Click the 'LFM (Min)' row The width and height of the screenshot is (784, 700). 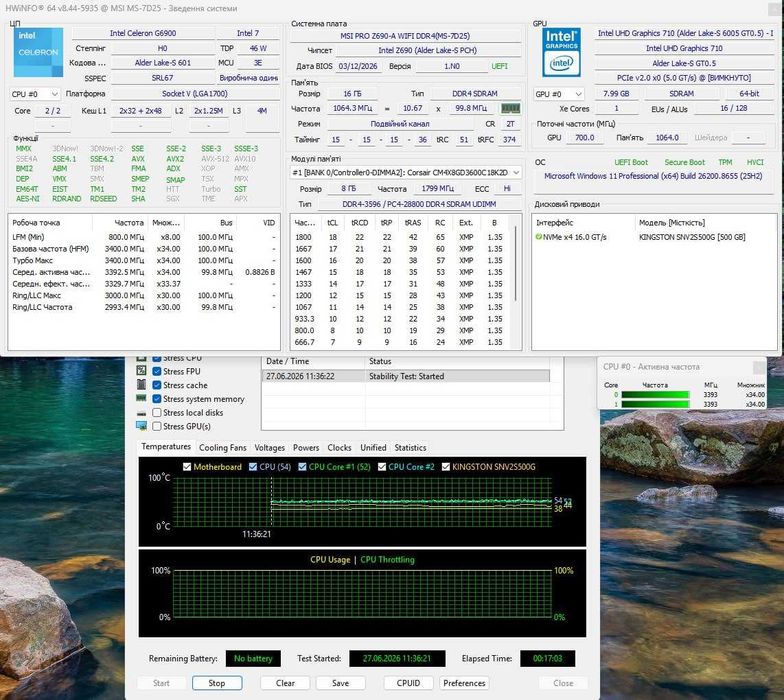pos(144,237)
